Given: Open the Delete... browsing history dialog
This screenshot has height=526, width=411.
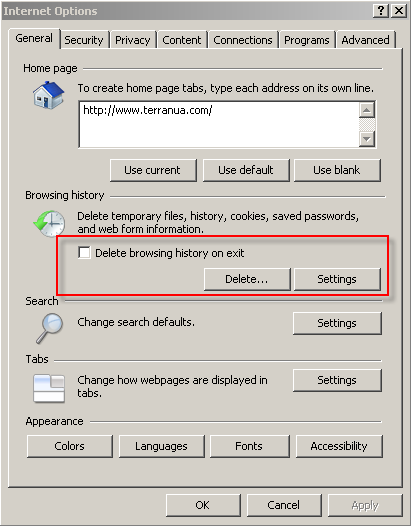Looking at the screenshot, I should pos(247,279).
